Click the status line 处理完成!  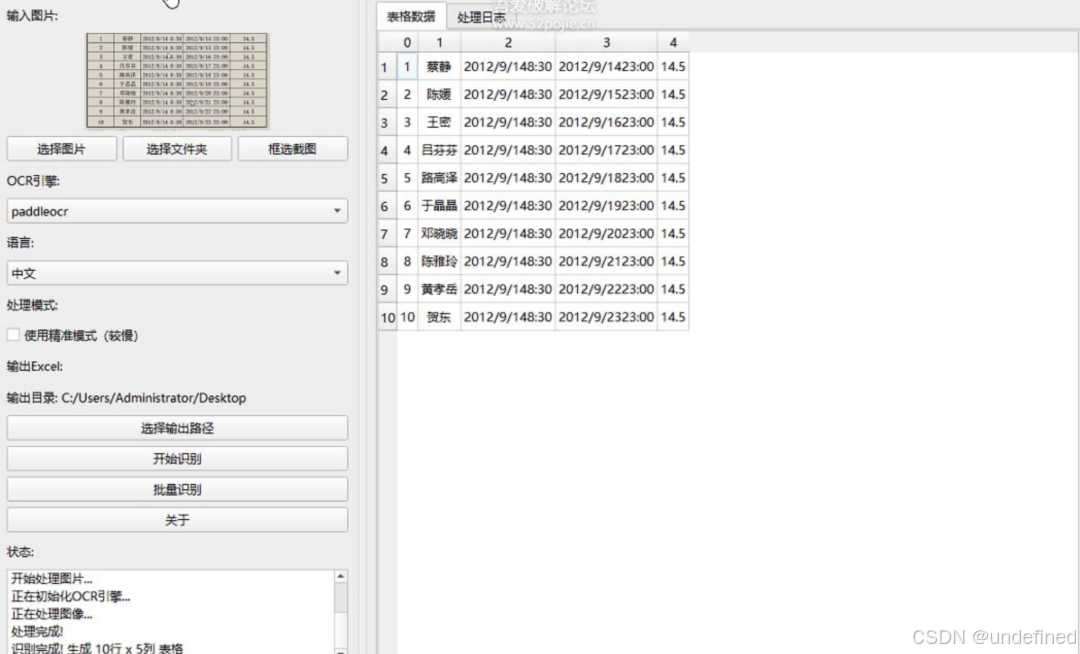point(37,631)
